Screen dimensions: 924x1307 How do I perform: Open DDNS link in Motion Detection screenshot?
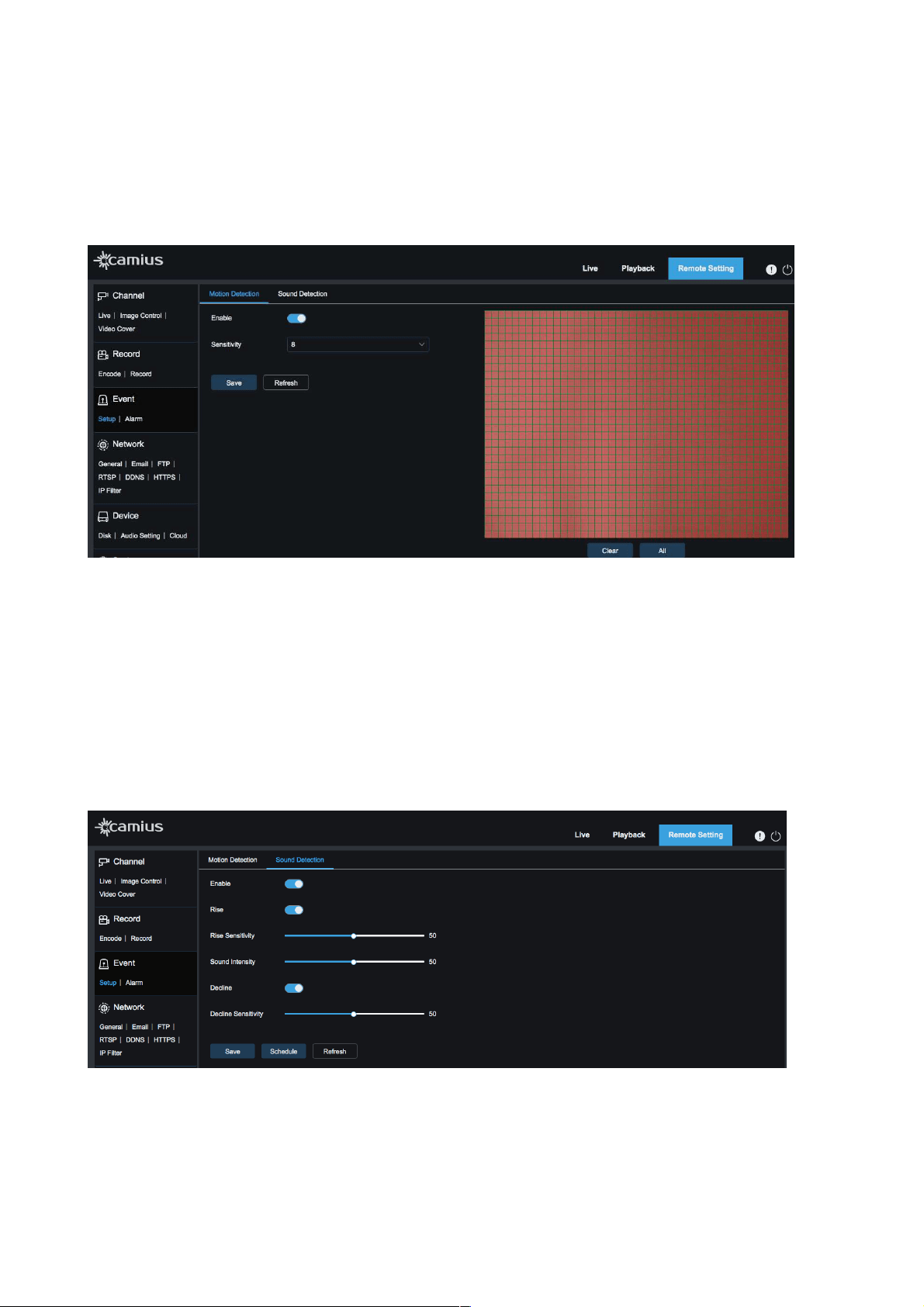(135, 477)
